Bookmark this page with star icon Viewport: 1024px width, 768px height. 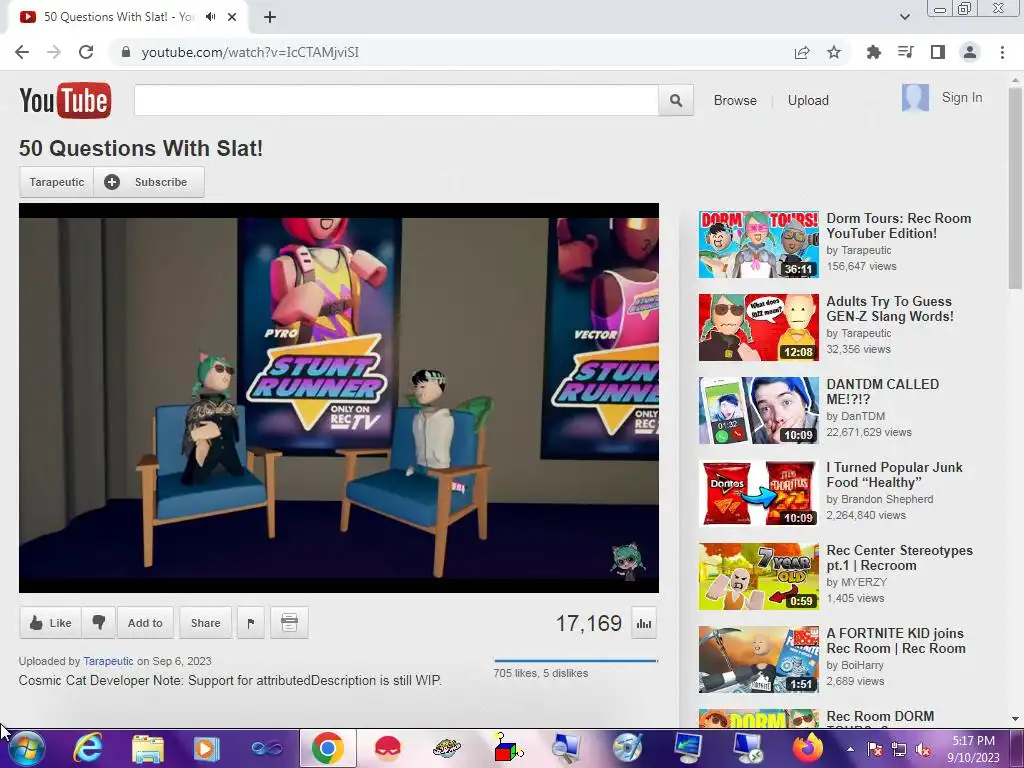pyautogui.click(x=834, y=52)
